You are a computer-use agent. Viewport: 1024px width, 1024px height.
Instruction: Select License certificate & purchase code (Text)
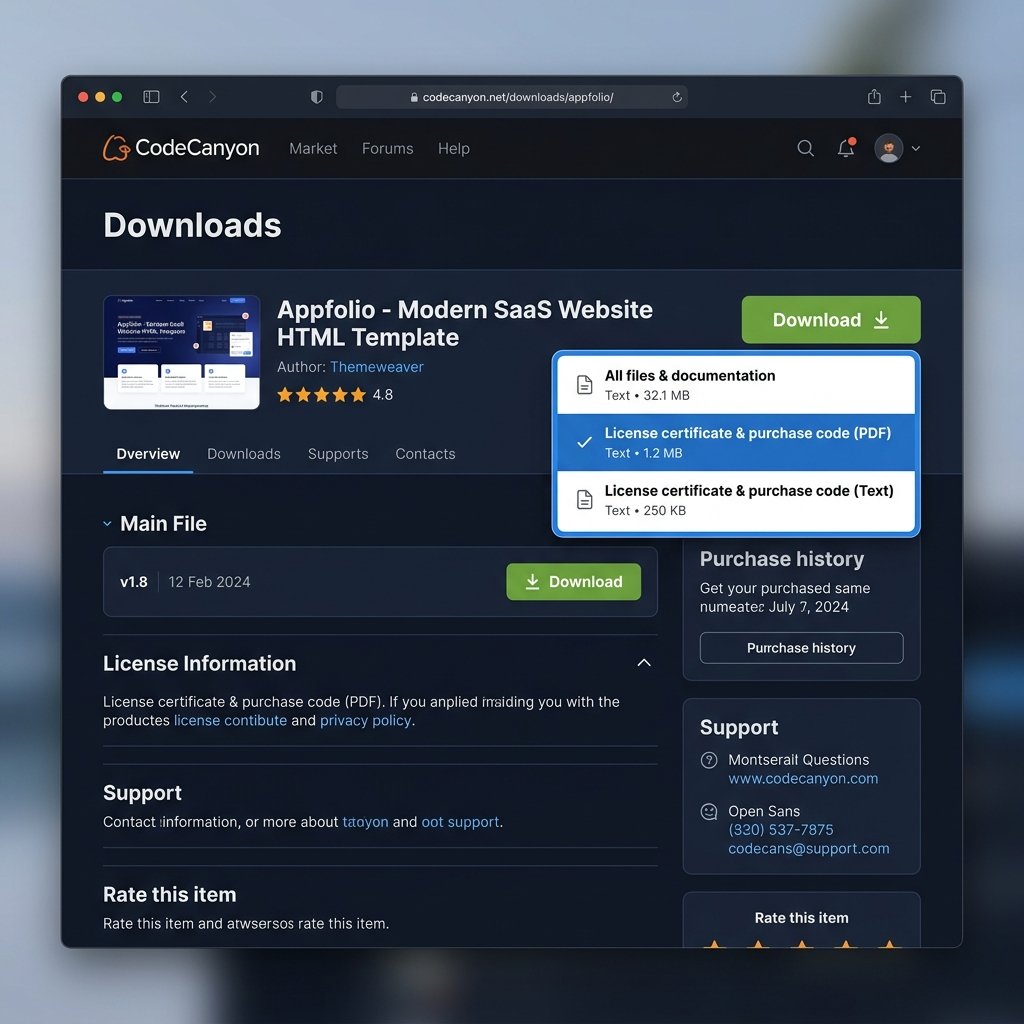pyautogui.click(x=735, y=500)
